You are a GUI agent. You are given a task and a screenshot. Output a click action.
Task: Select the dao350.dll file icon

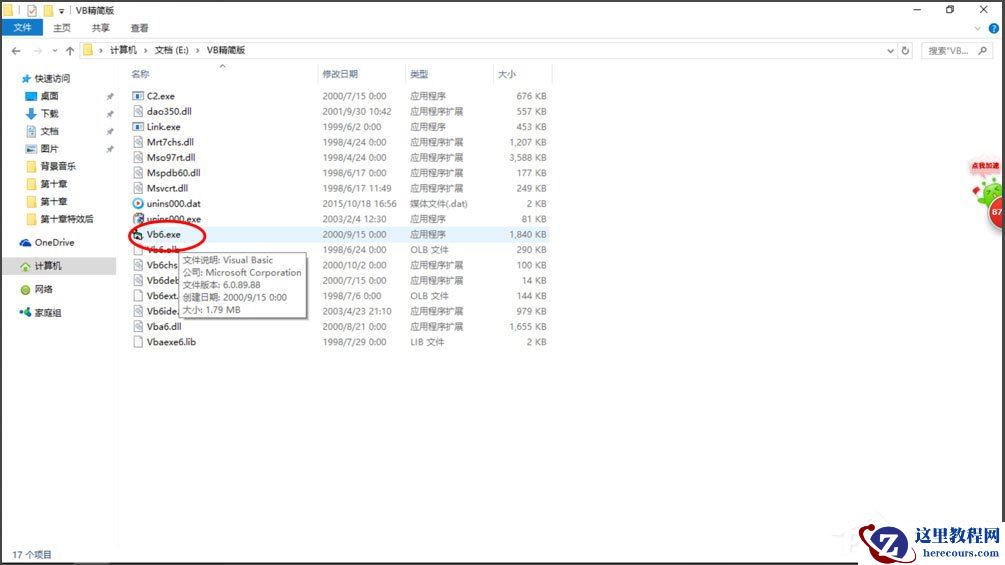click(137, 111)
